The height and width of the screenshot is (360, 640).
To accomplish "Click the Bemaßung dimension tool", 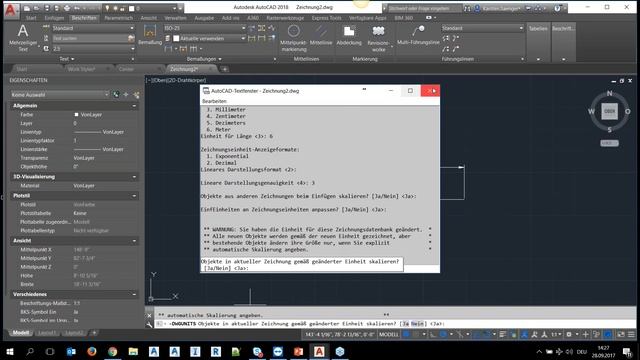I will (x=150, y=34).
